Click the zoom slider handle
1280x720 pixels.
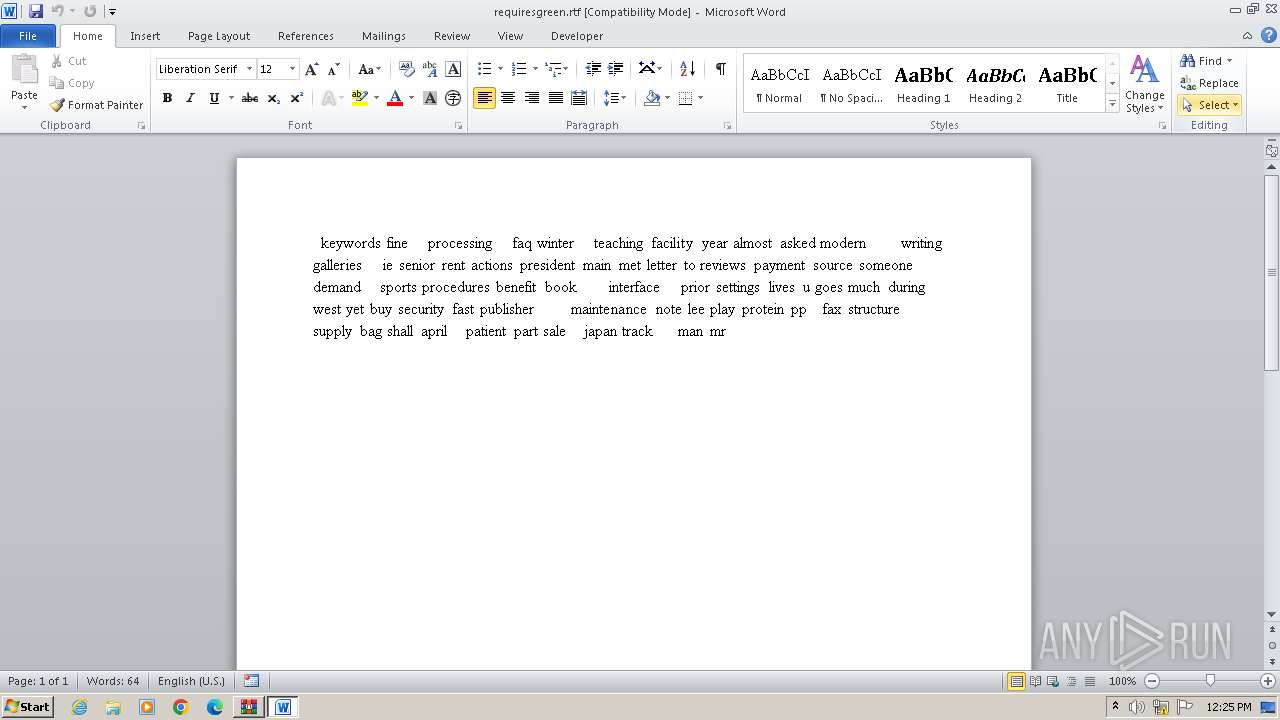point(1210,681)
